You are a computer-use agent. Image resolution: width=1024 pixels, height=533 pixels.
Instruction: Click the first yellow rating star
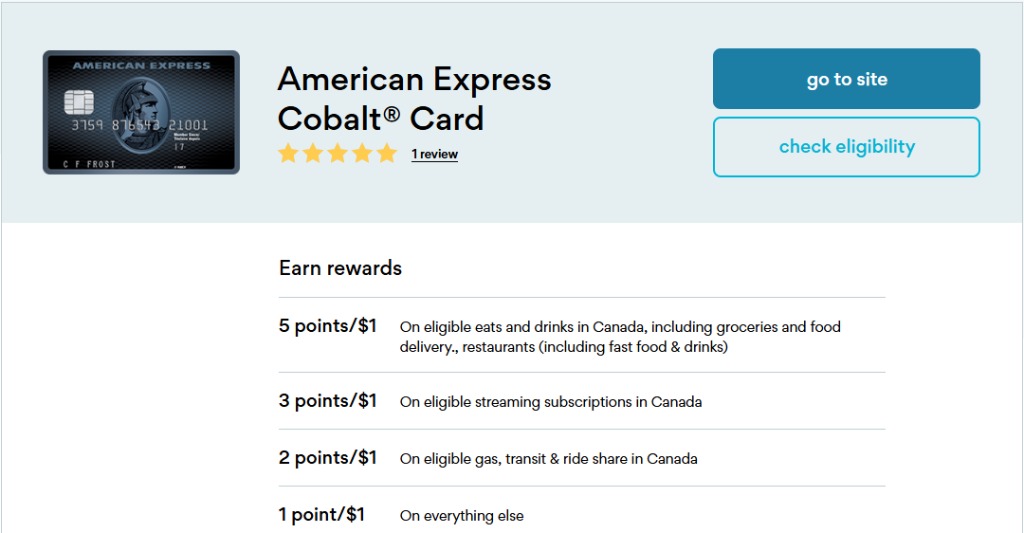tap(289, 154)
